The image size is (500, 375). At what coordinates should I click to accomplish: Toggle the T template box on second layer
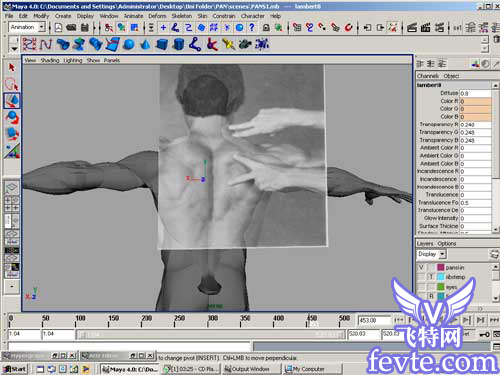[431, 277]
